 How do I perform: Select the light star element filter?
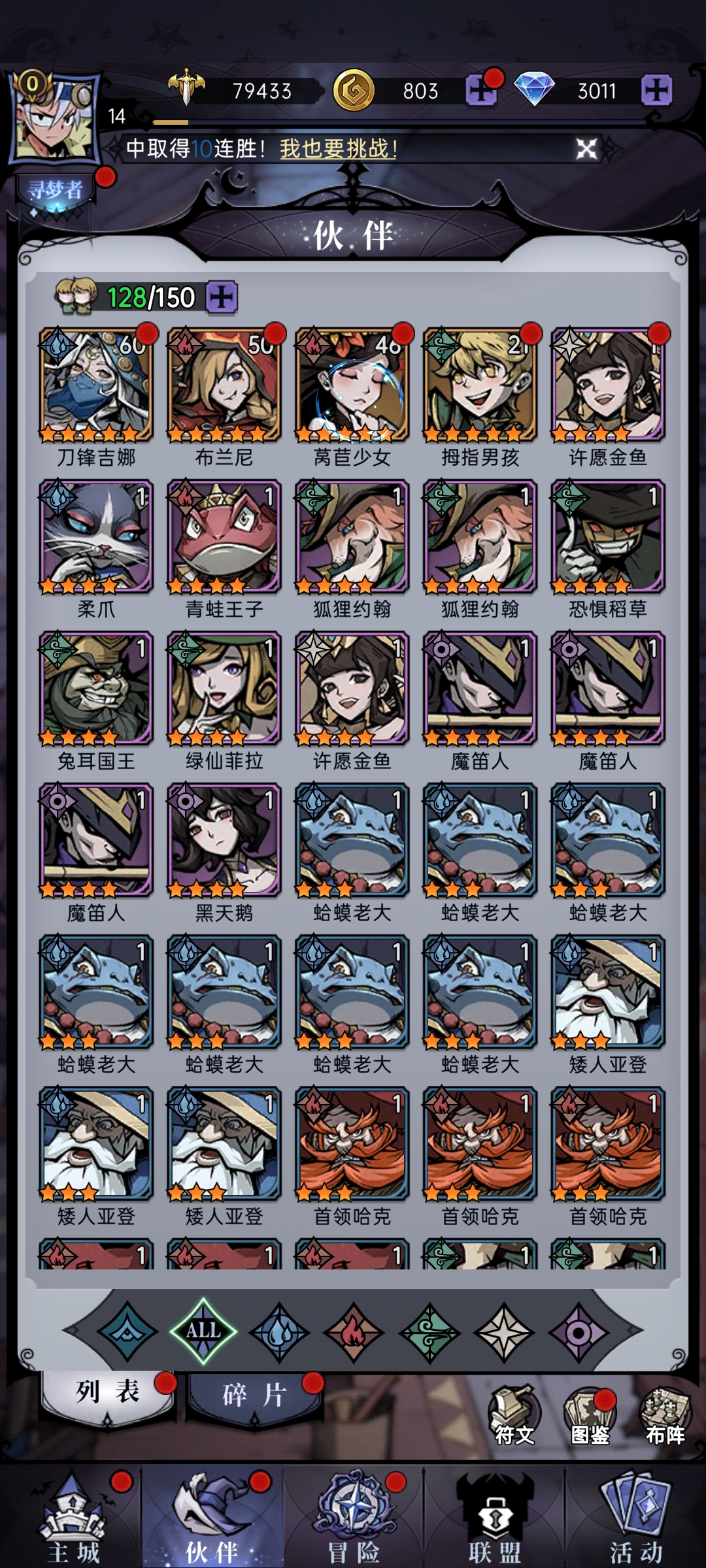coord(504,1332)
